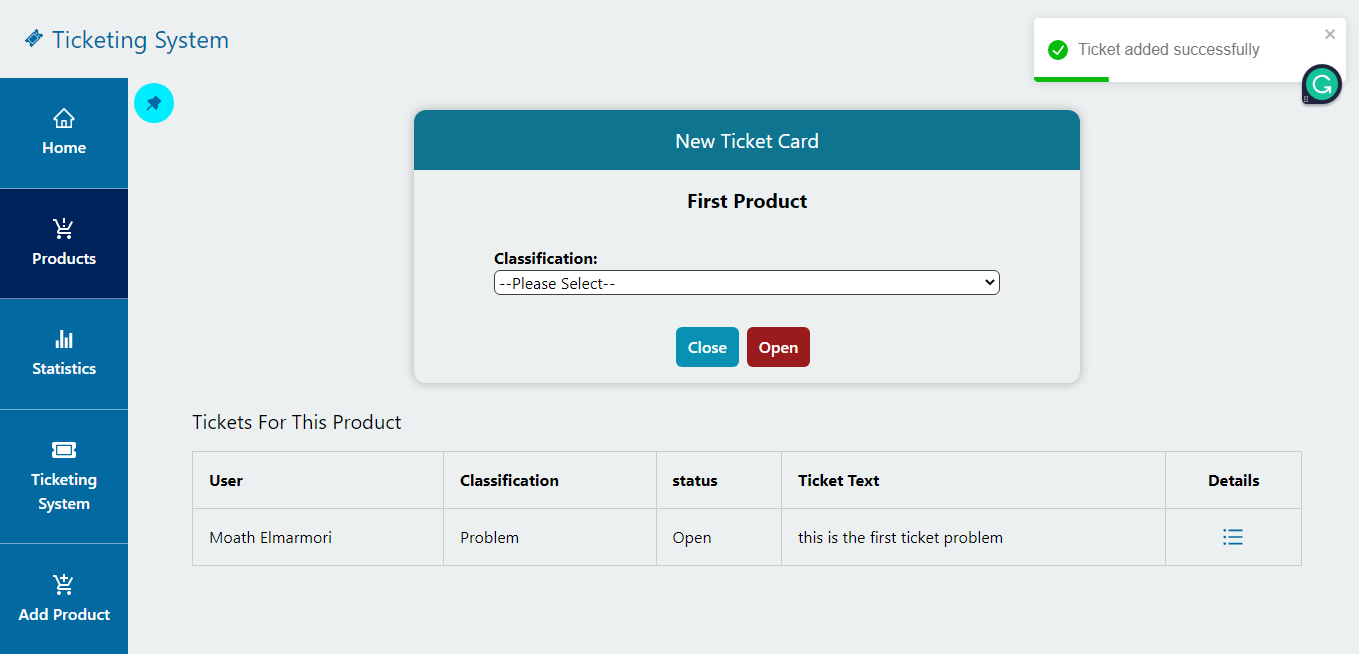Select the Products cart icon

click(x=64, y=228)
